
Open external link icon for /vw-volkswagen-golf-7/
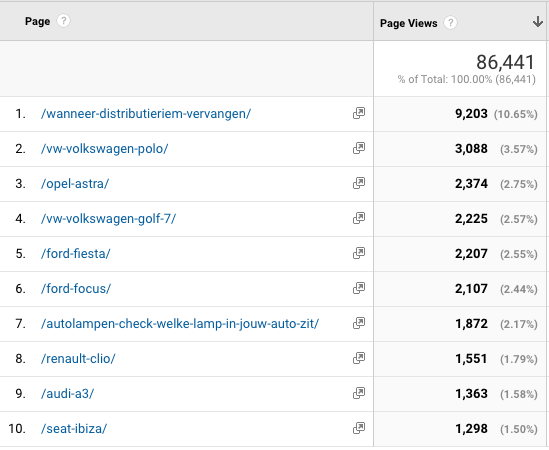[359, 218]
